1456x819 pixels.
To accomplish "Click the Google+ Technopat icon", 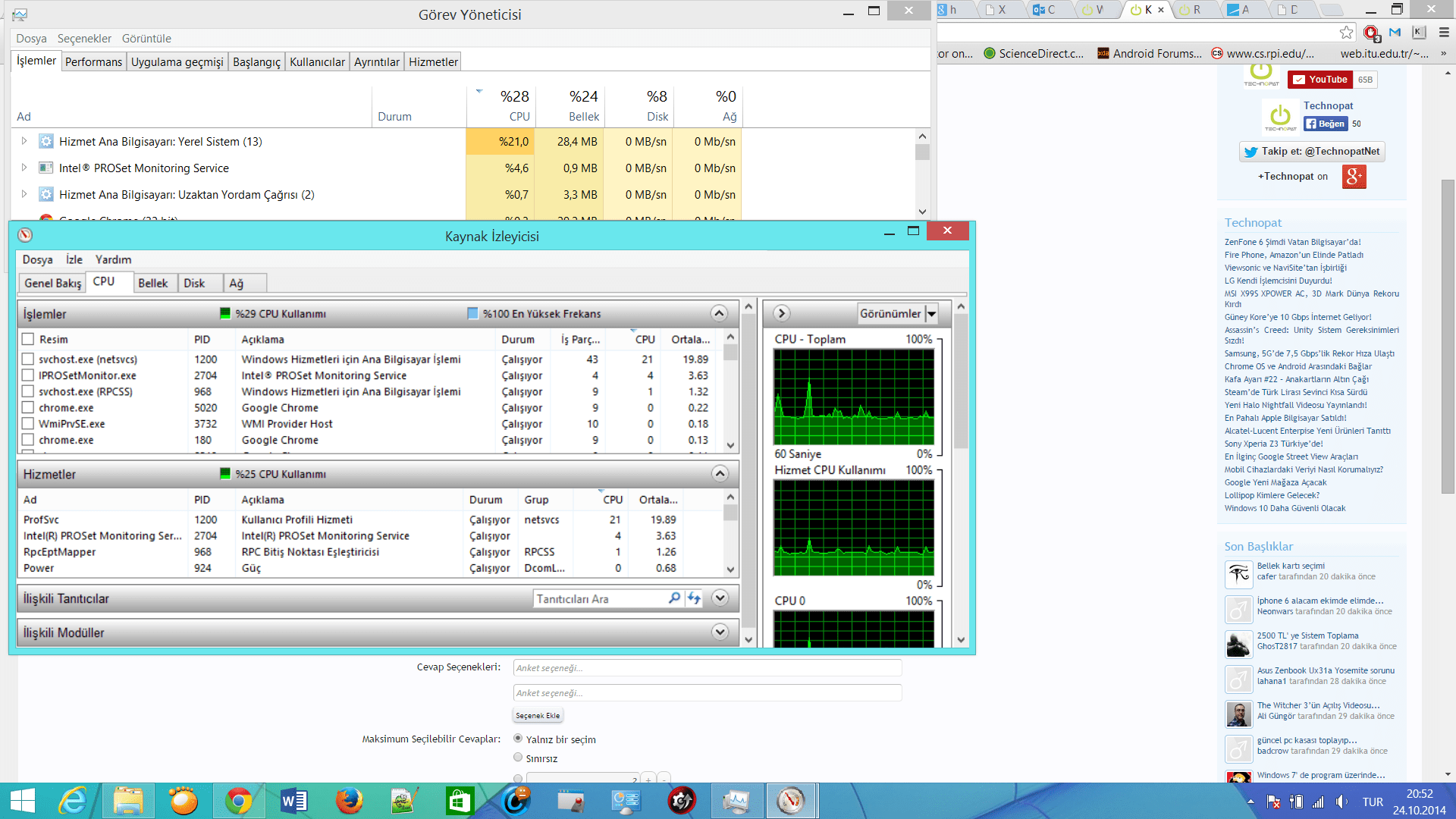I will (1354, 177).
